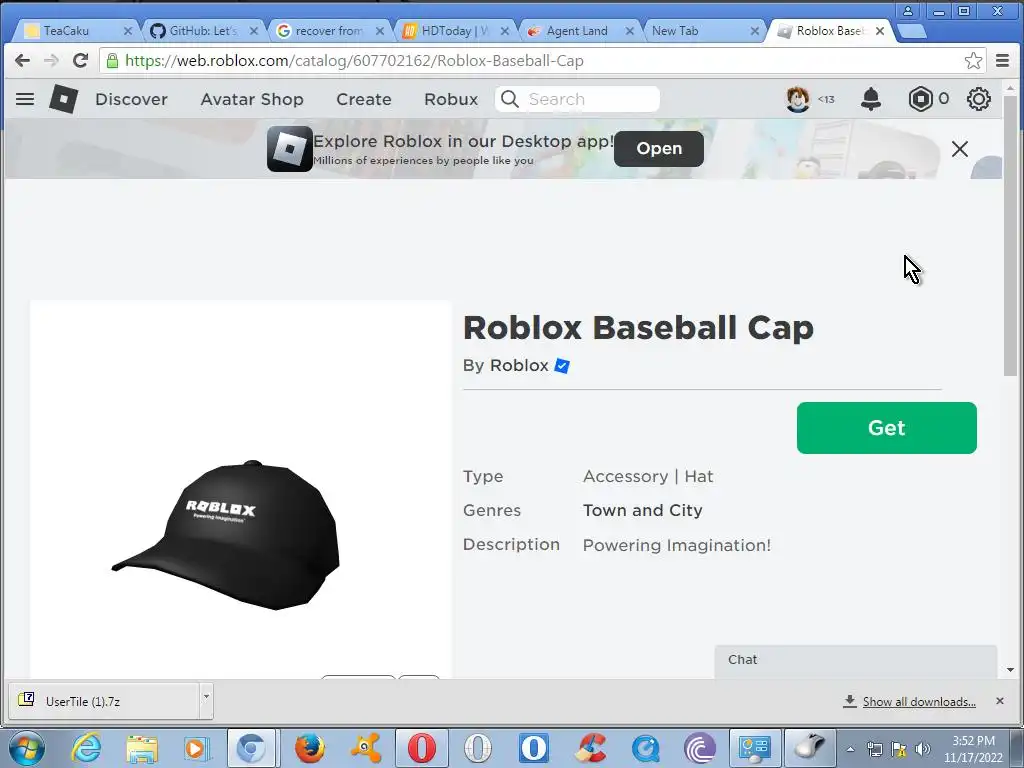Click Open in the Desktop app banner
Viewport: 1024px width, 768px height.
pos(659,149)
